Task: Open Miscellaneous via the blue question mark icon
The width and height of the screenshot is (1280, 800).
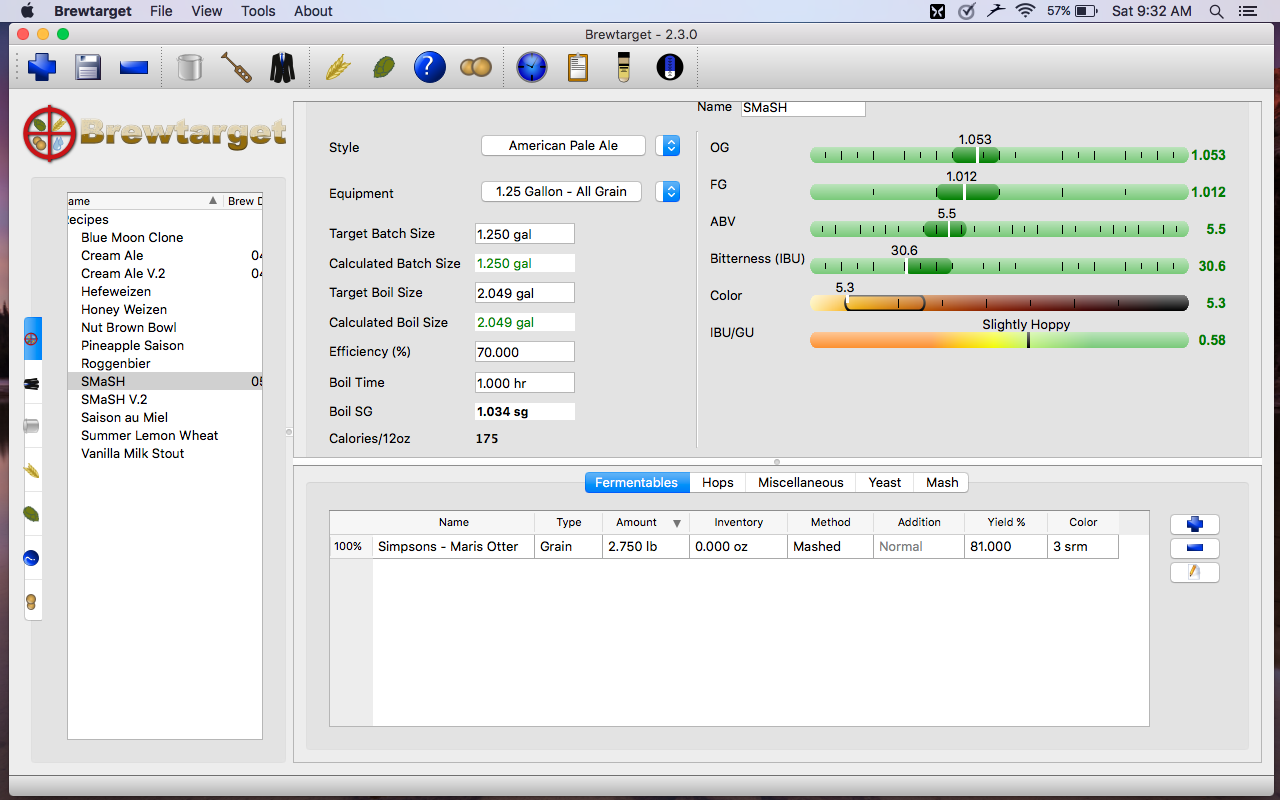Action: click(x=429, y=68)
